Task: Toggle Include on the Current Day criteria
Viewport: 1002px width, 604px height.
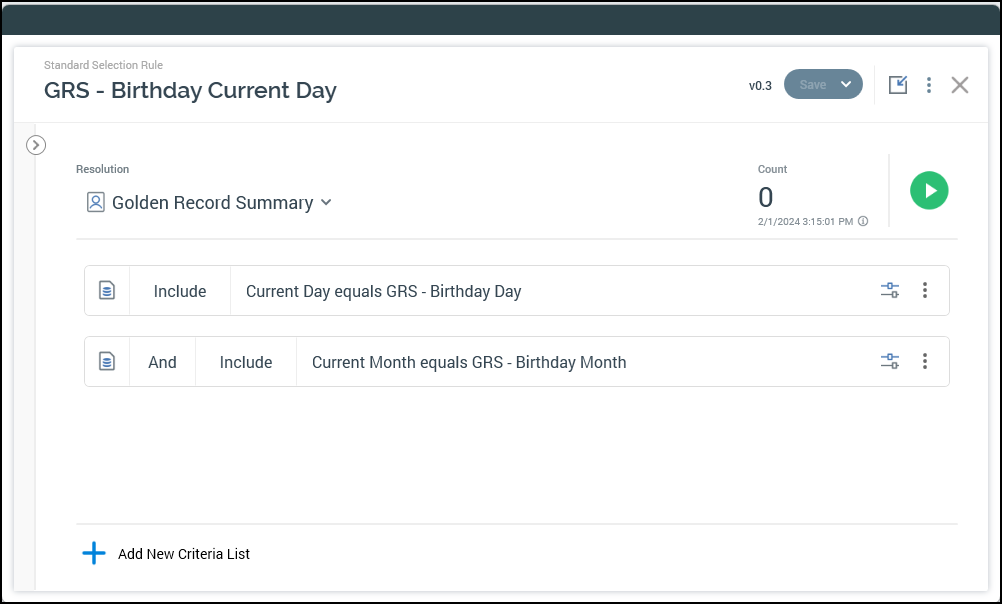Action: pos(180,291)
